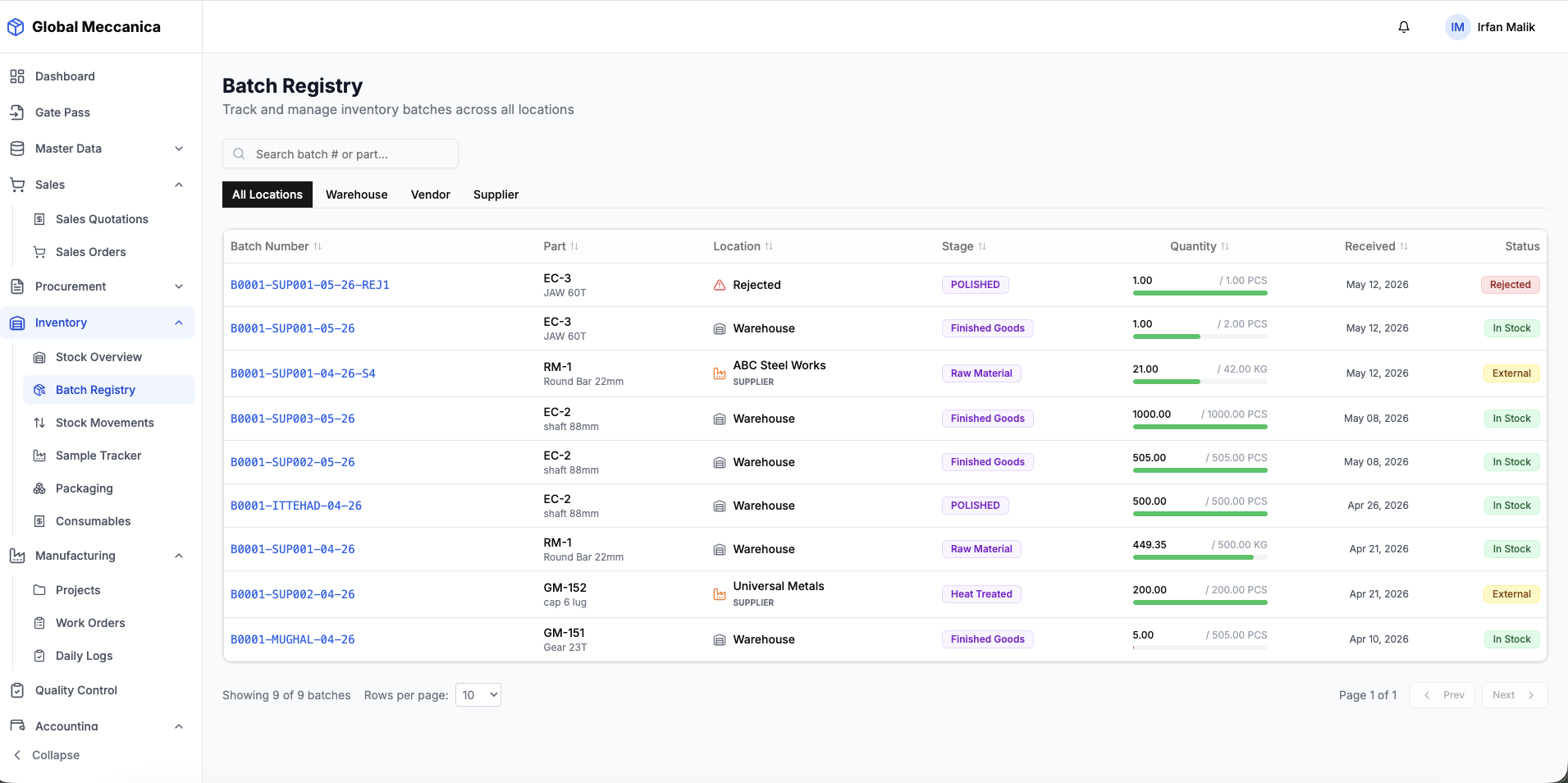This screenshot has height=783, width=1568.
Task: Sort by Location column
Action: point(743,246)
